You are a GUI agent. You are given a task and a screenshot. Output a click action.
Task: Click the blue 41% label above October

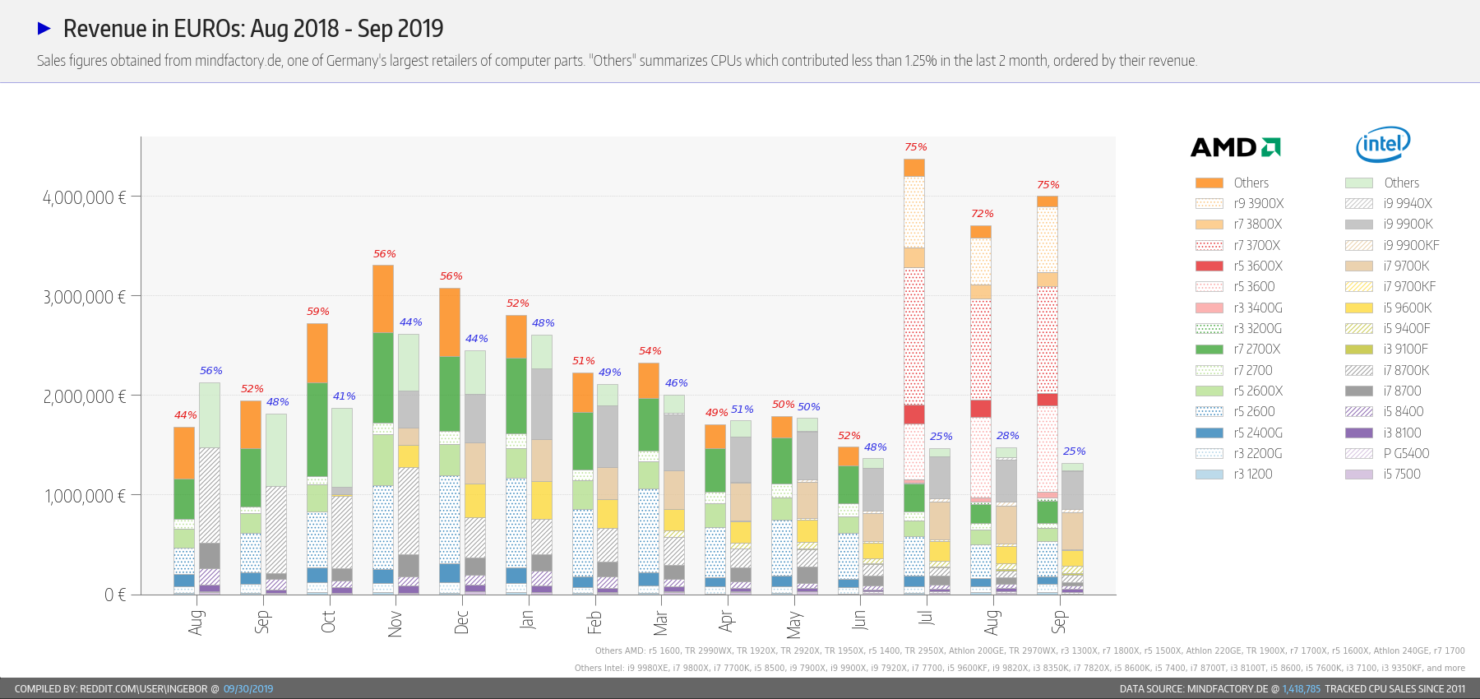[343, 396]
